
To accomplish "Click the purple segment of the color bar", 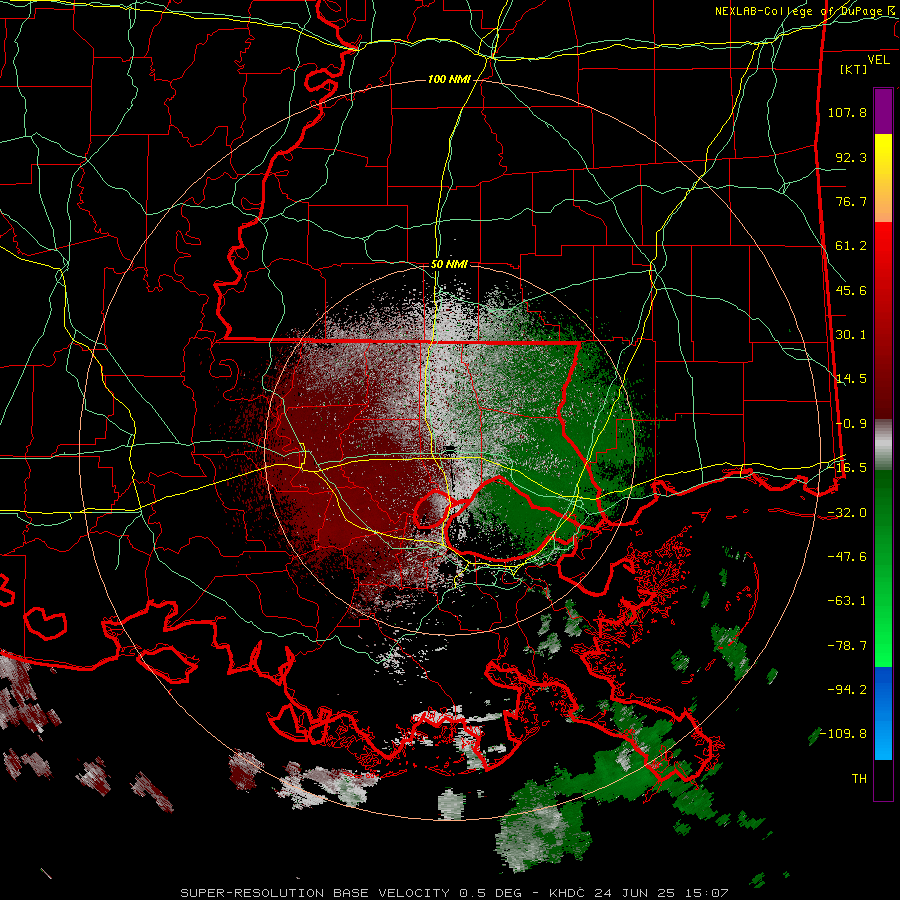I will click(883, 111).
